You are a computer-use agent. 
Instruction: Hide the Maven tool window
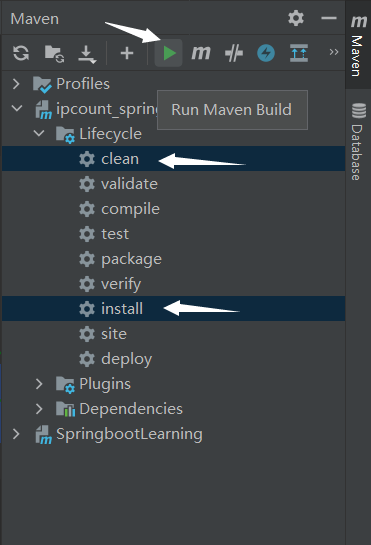329,18
